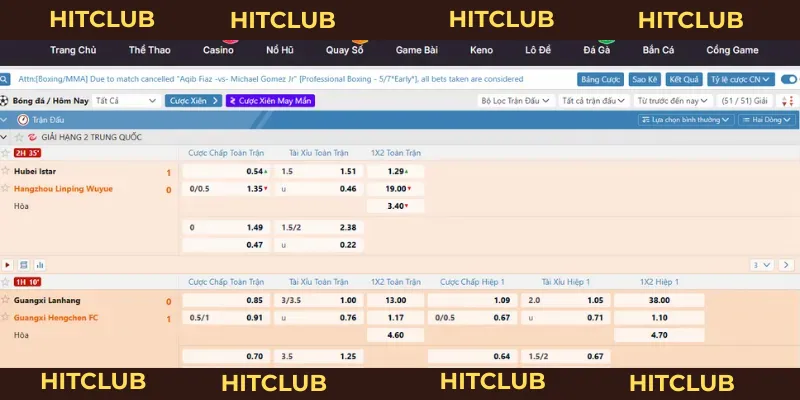Open the Lựa chọn bình thường dropdown
The width and height of the screenshot is (800, 400).
point(686,120)
